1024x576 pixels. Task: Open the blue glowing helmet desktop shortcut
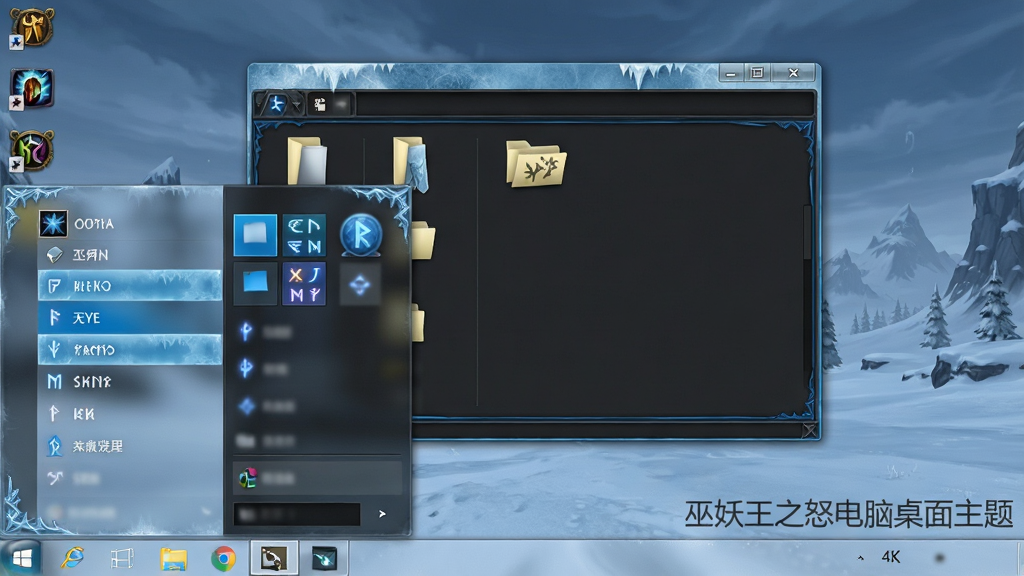[x=32, y=88]
